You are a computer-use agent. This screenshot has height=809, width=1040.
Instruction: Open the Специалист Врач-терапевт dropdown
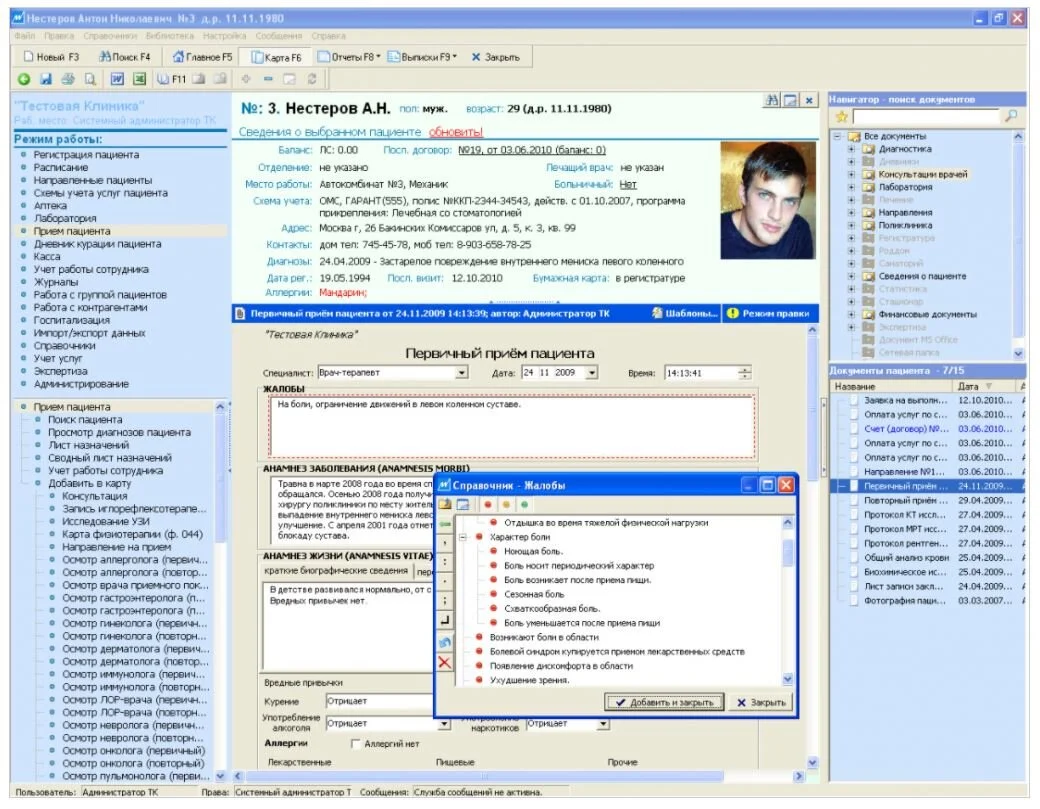462,373
